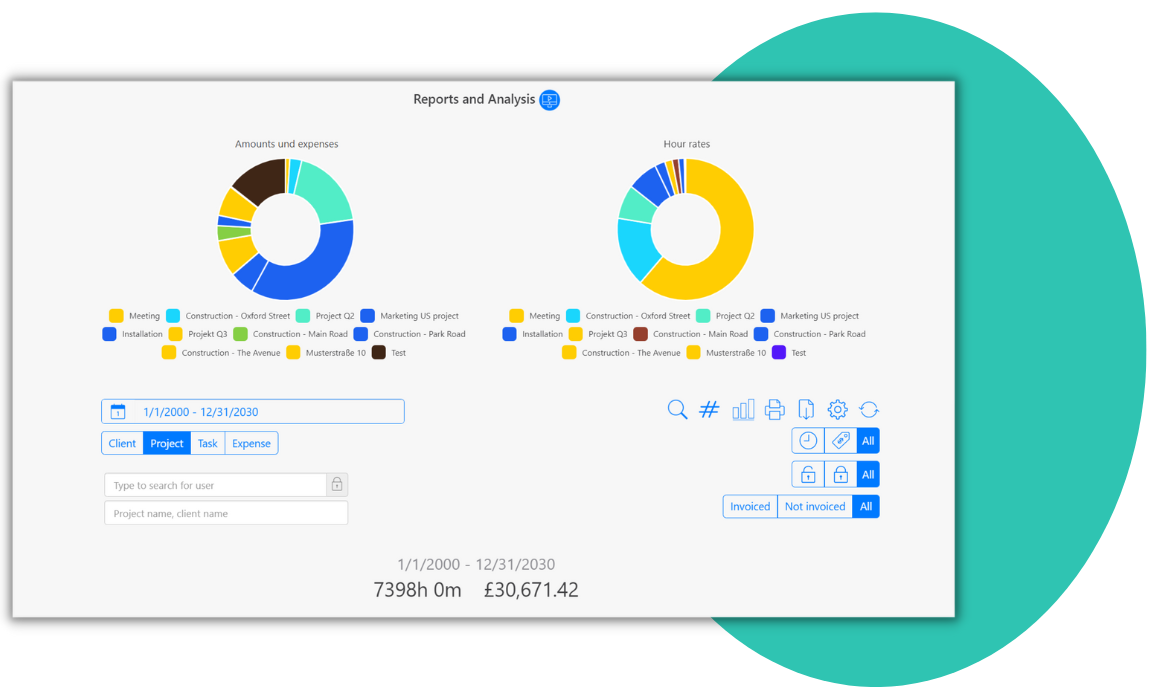Open the settings gear icon

pyautogui.click(x=837, y=409)
